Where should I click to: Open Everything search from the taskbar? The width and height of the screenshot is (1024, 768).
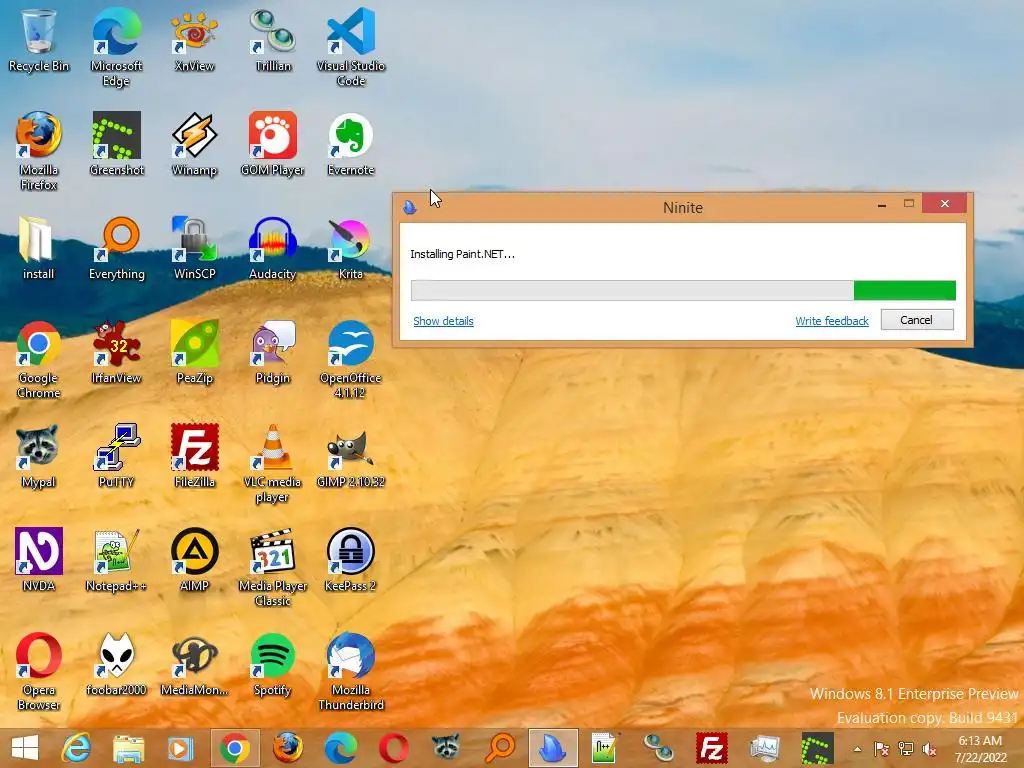click(500, 748)
